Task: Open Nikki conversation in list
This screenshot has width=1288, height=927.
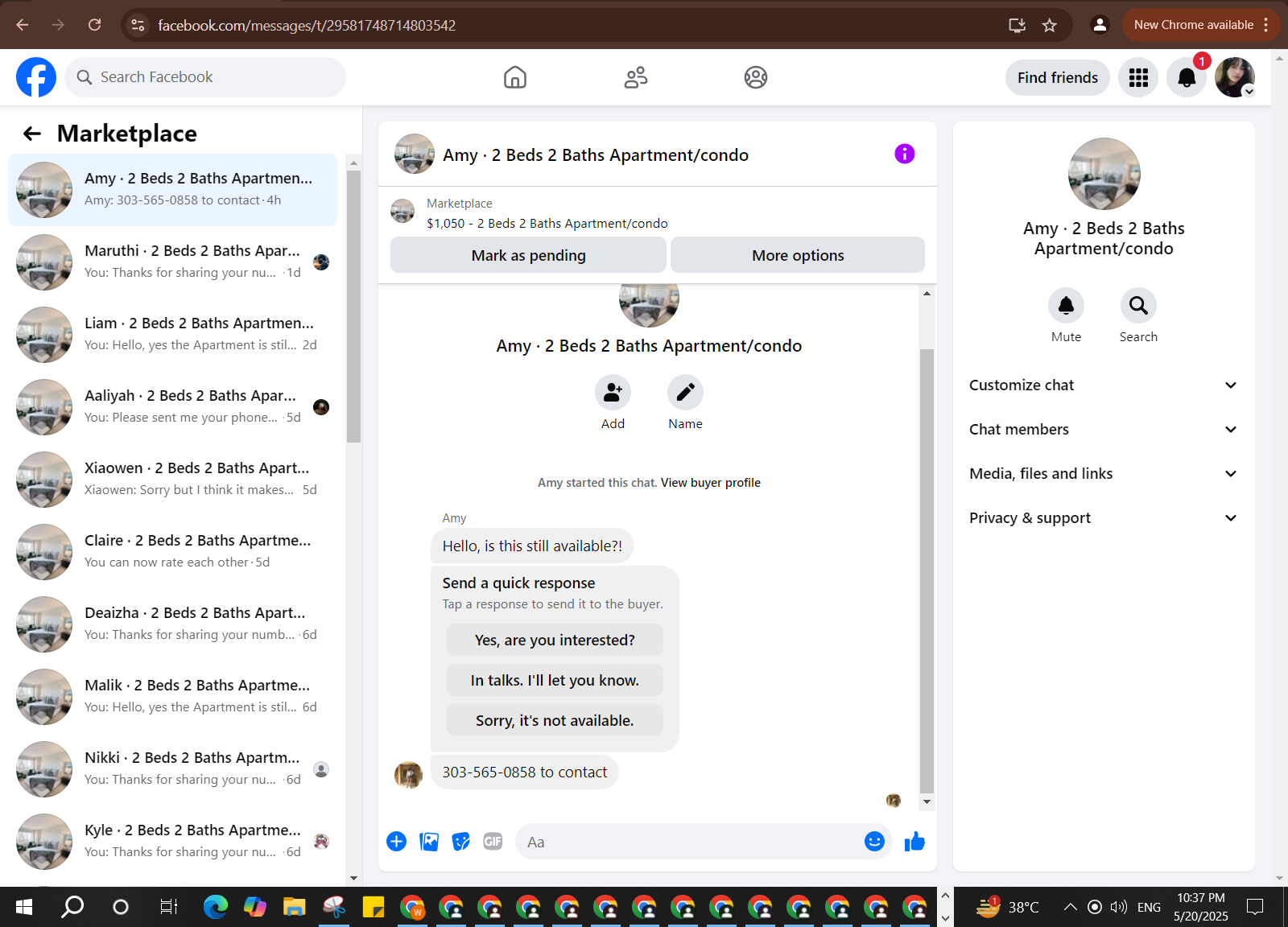Action: (172, 769)
